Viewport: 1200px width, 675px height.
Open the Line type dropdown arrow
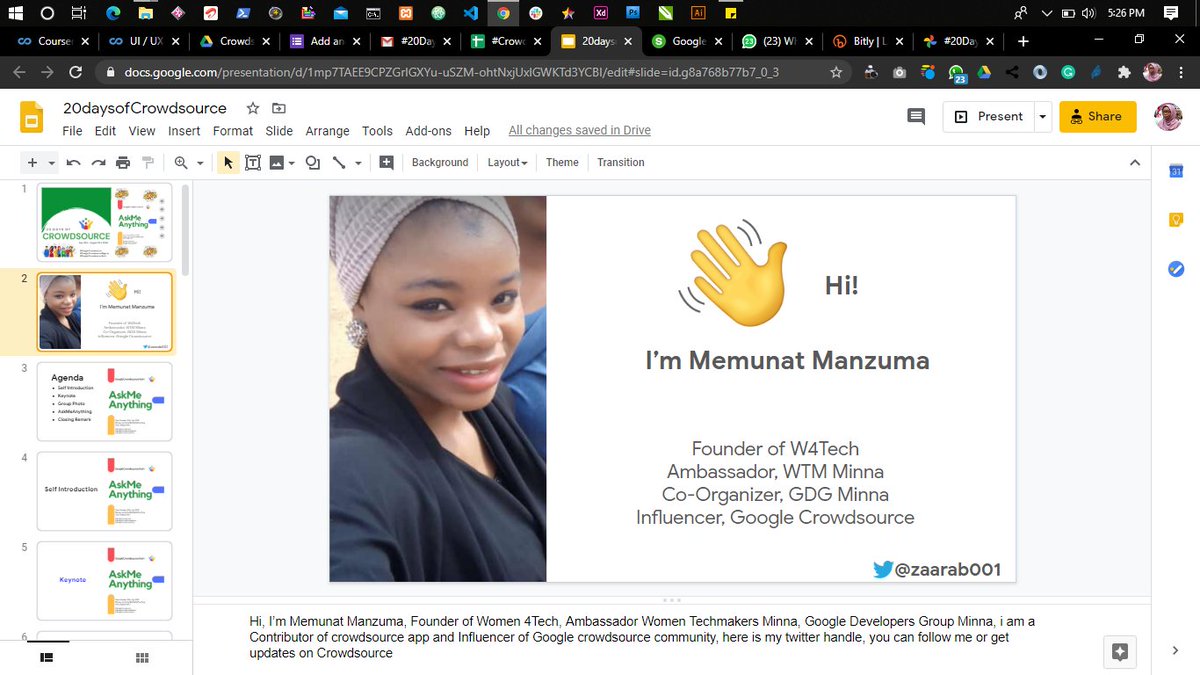[x=358, y=162]
